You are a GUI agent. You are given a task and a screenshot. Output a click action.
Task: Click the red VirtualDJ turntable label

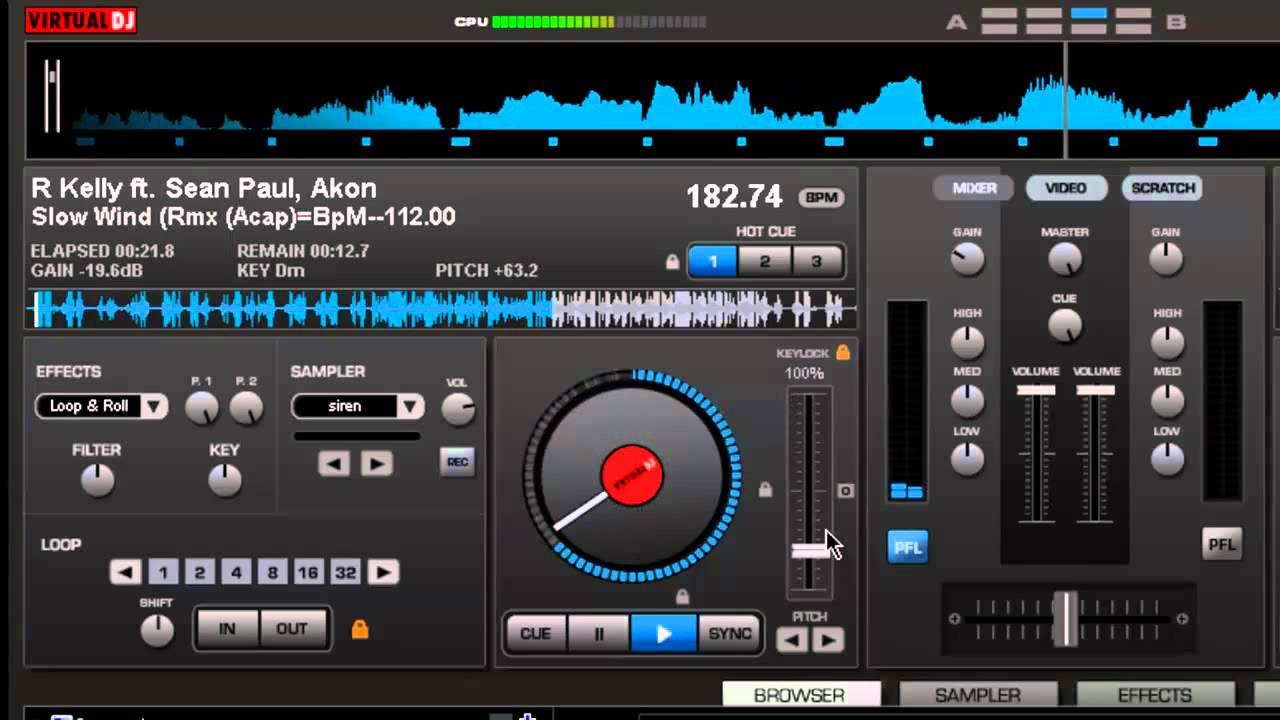pos(632,476)
